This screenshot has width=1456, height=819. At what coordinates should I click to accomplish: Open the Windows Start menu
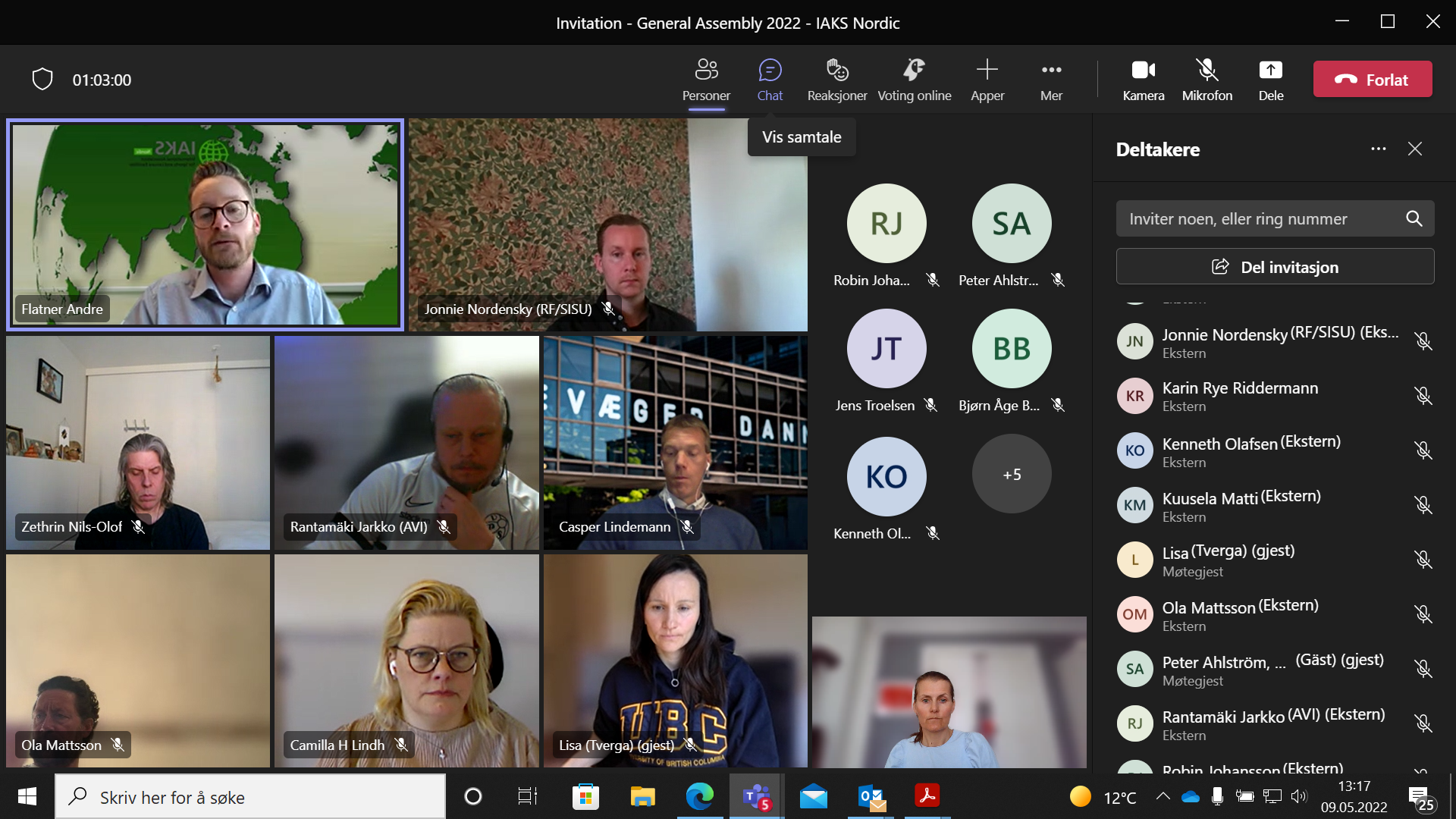coord(27,796)
